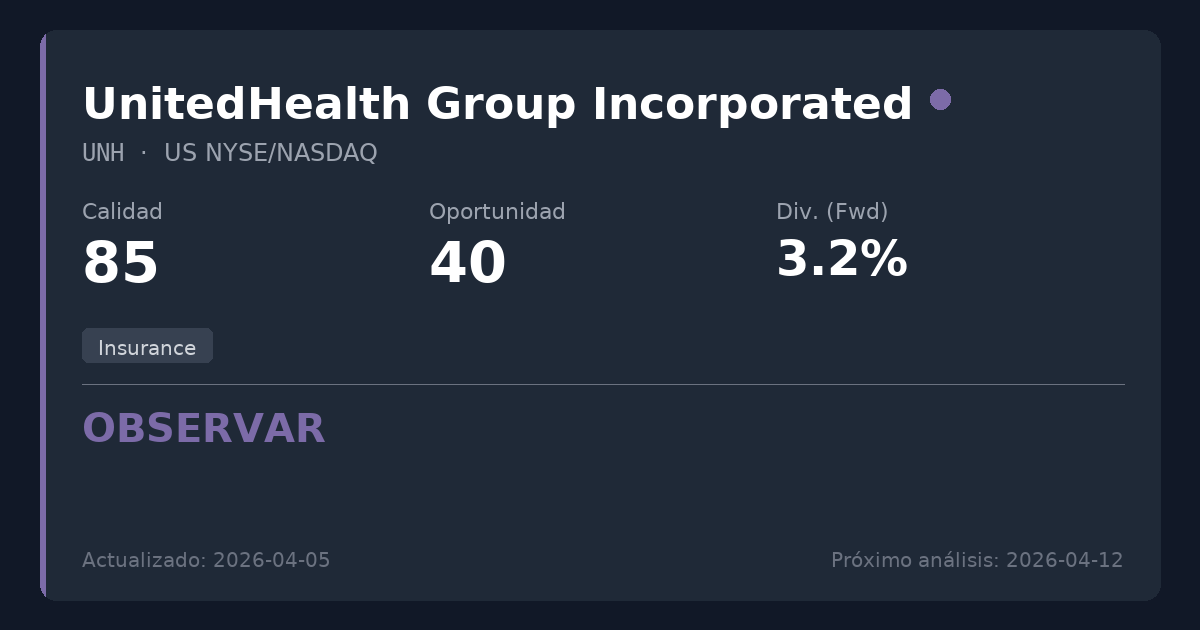Click the Oportunidad label
Screen dimensions: 1200x630
pos(497,212)
